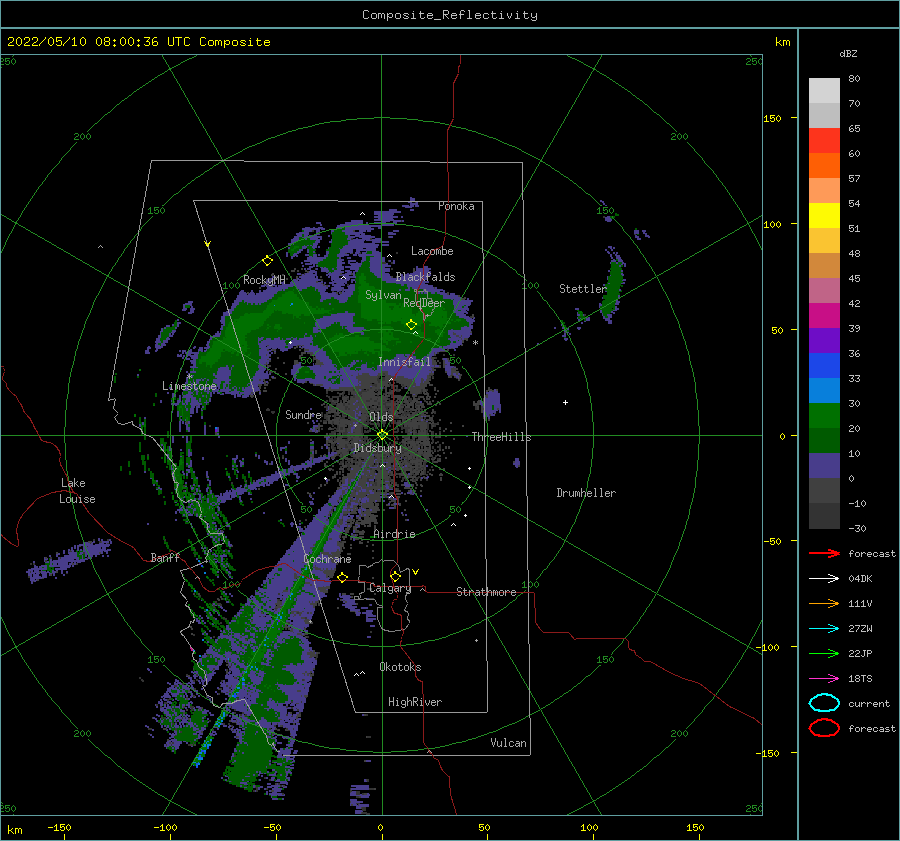
Task: Click the Stettler town label
Action: pyautogui.click(x=583, y=289)
